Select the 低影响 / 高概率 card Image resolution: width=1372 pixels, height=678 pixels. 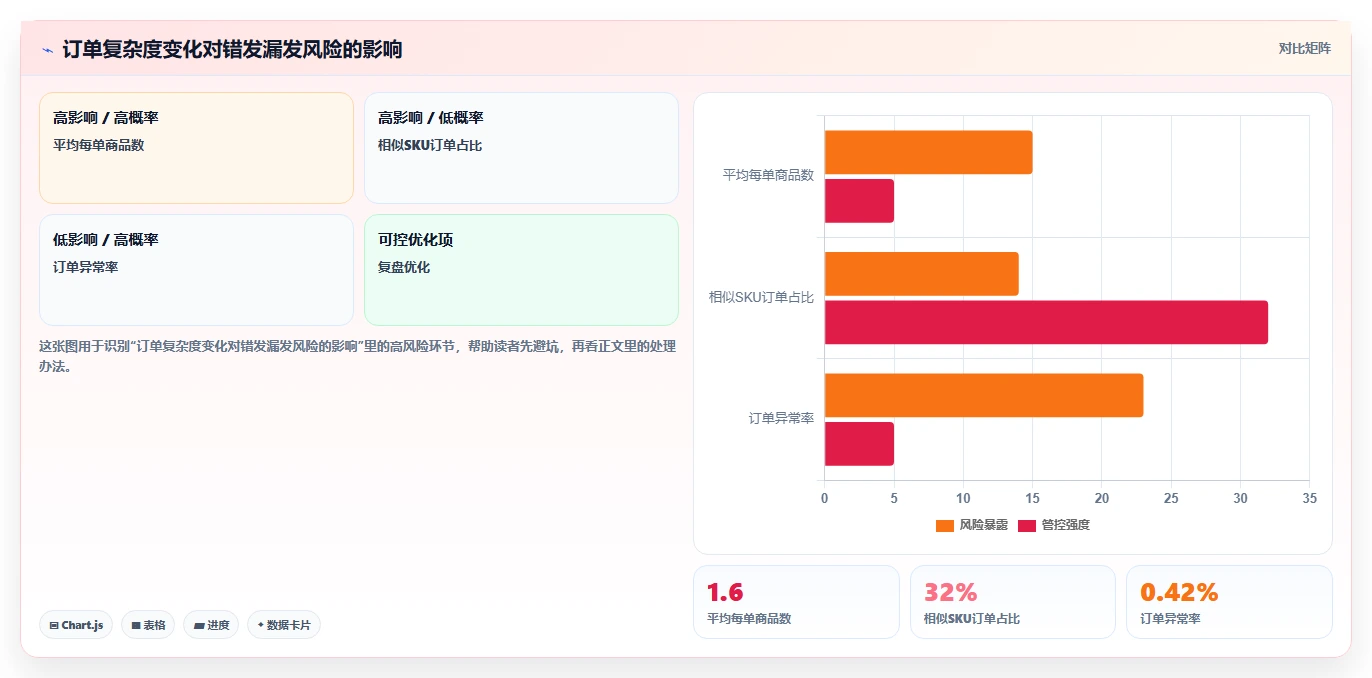[x=196, y=270]
